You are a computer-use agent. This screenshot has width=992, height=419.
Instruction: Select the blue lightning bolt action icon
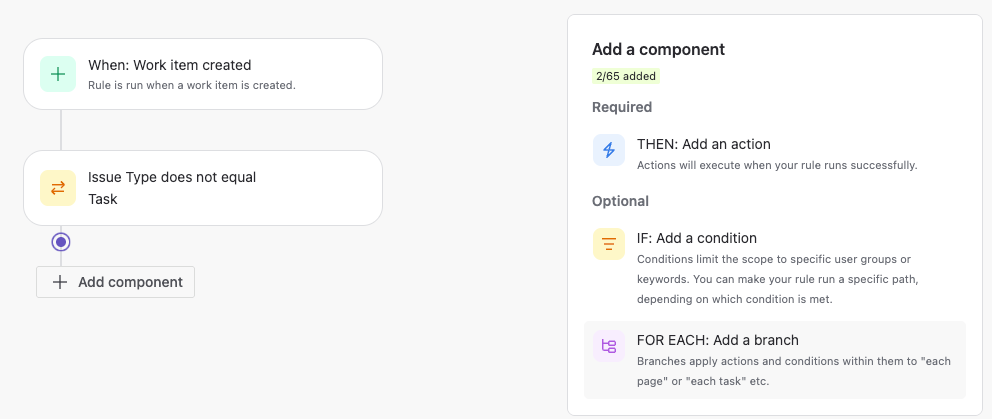[609, 150]
